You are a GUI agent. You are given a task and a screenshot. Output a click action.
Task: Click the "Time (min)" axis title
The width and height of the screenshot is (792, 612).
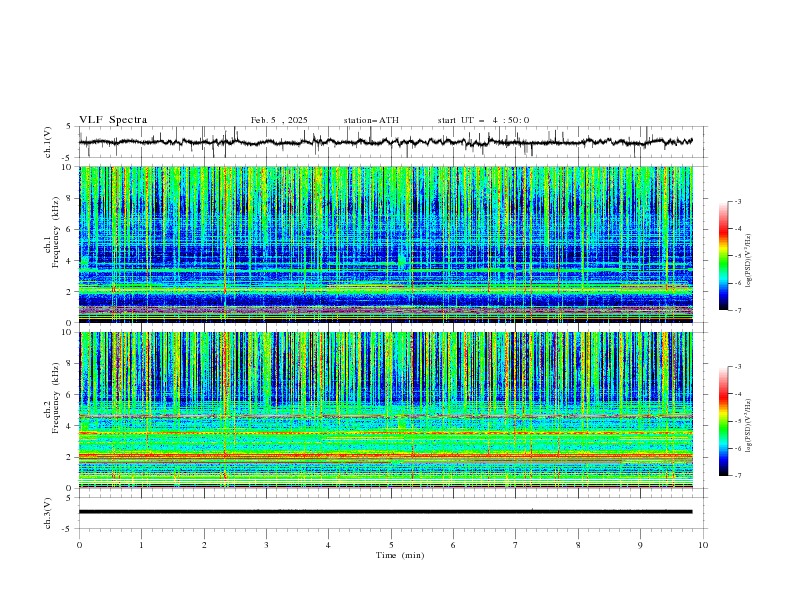coord(400,555)
